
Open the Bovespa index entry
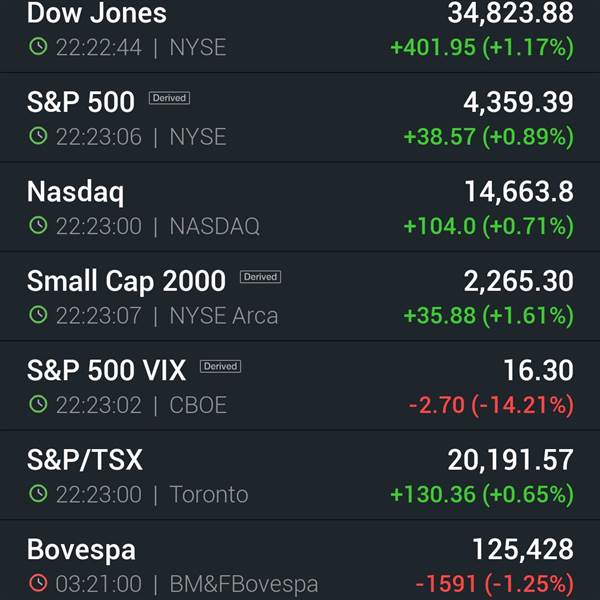tap(300, 561)
